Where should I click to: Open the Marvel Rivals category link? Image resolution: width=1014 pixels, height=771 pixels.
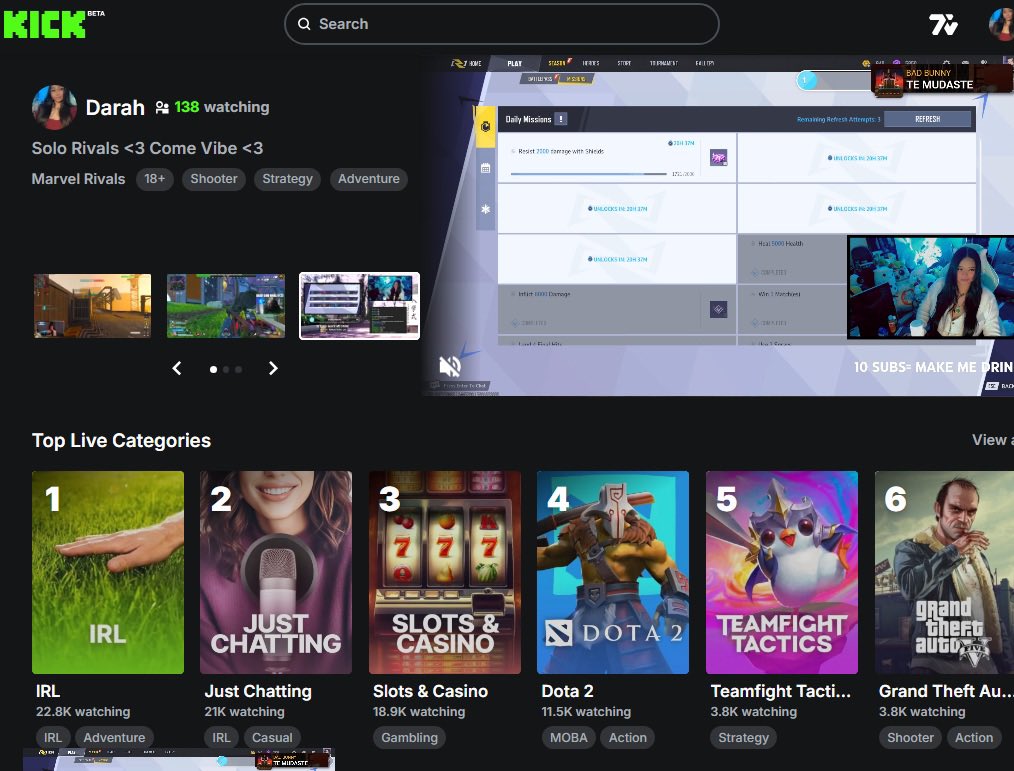[x=78, y=179]
